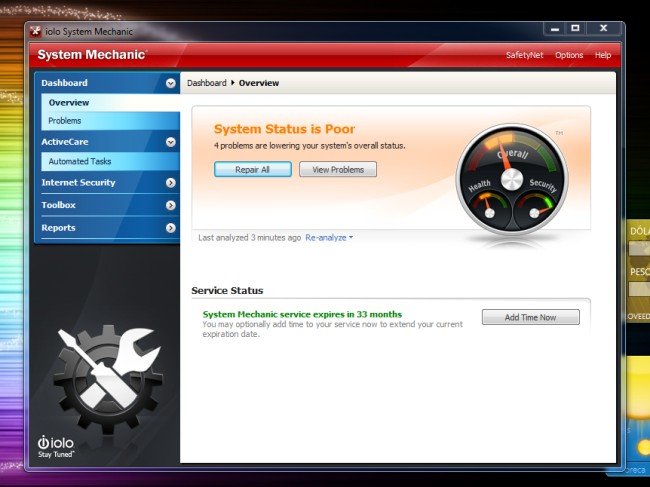
Task: Expand the Internet Security section arrow
Action: coord(170,183)
